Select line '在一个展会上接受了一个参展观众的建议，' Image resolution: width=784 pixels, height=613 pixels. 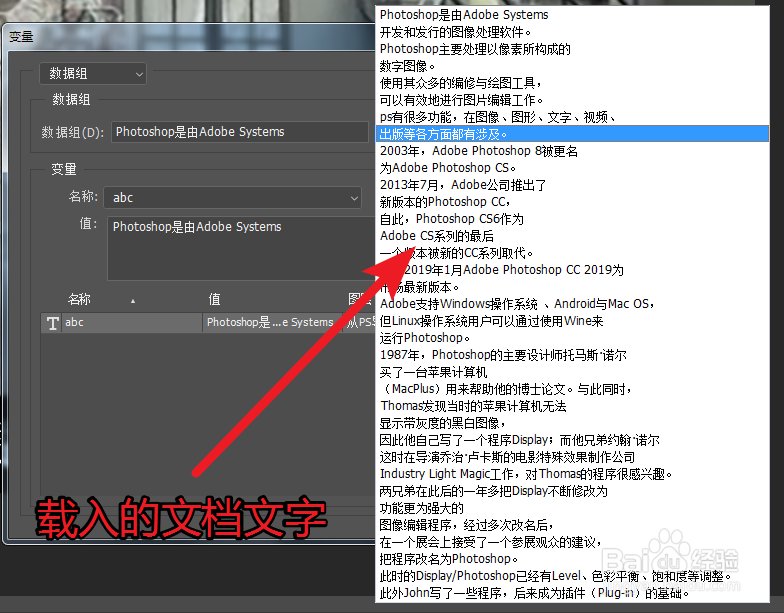tap(572, 542)
